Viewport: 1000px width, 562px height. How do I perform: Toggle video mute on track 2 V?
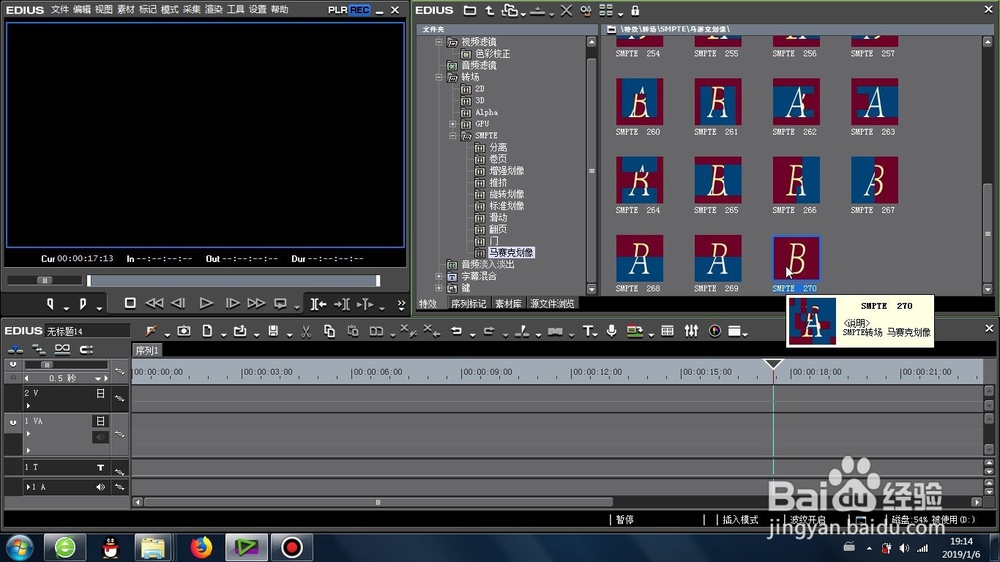point(100,394)
